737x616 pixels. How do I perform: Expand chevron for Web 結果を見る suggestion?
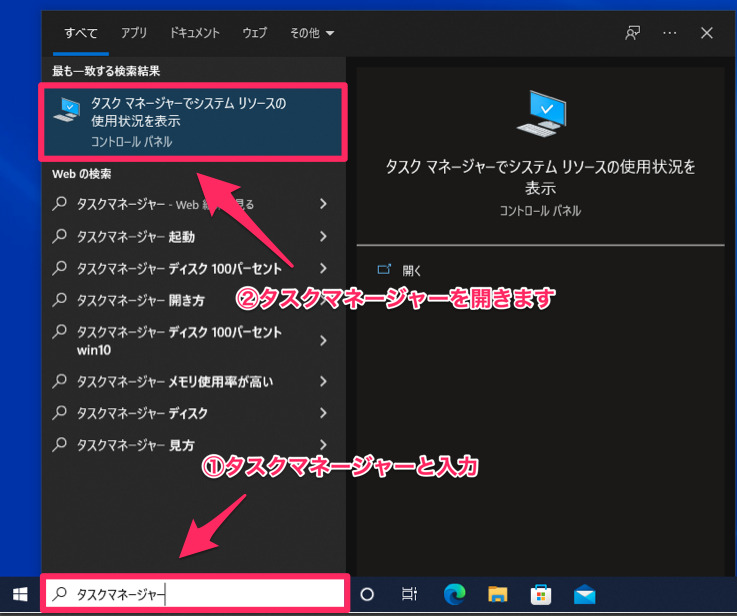tap(323, 204)
